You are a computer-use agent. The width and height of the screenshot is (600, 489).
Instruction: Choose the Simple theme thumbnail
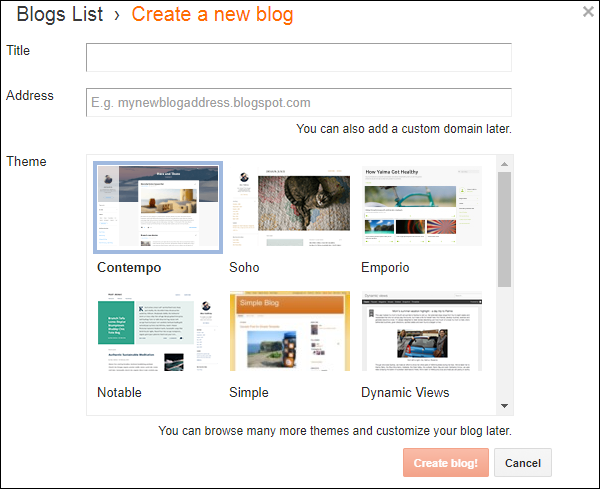click(289, 332)
